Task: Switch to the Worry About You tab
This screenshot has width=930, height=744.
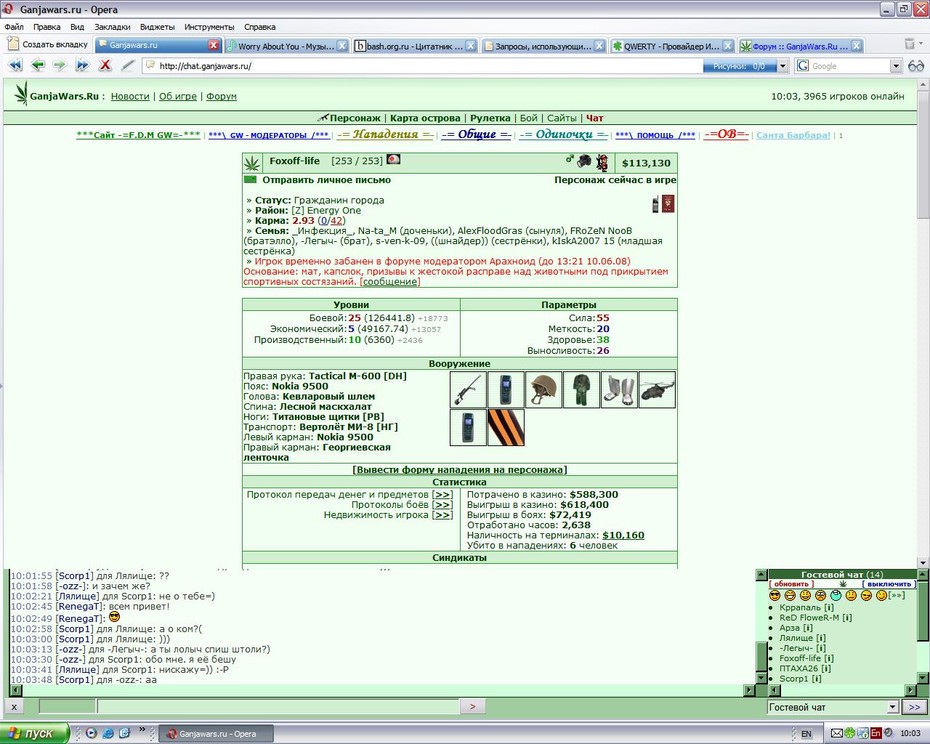Action: [x=286, y=46]
